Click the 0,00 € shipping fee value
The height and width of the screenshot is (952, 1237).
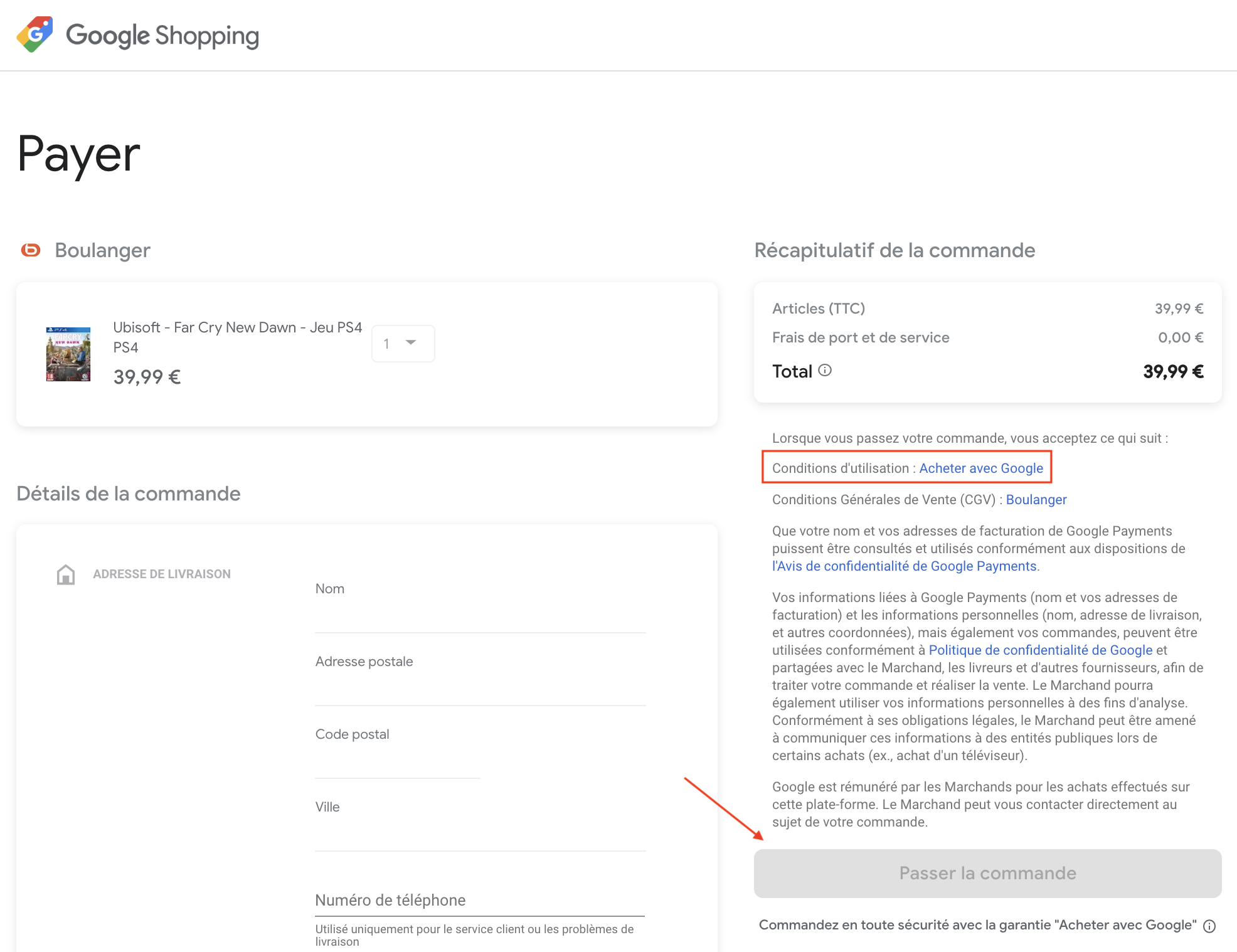(x=1181, y=337)
